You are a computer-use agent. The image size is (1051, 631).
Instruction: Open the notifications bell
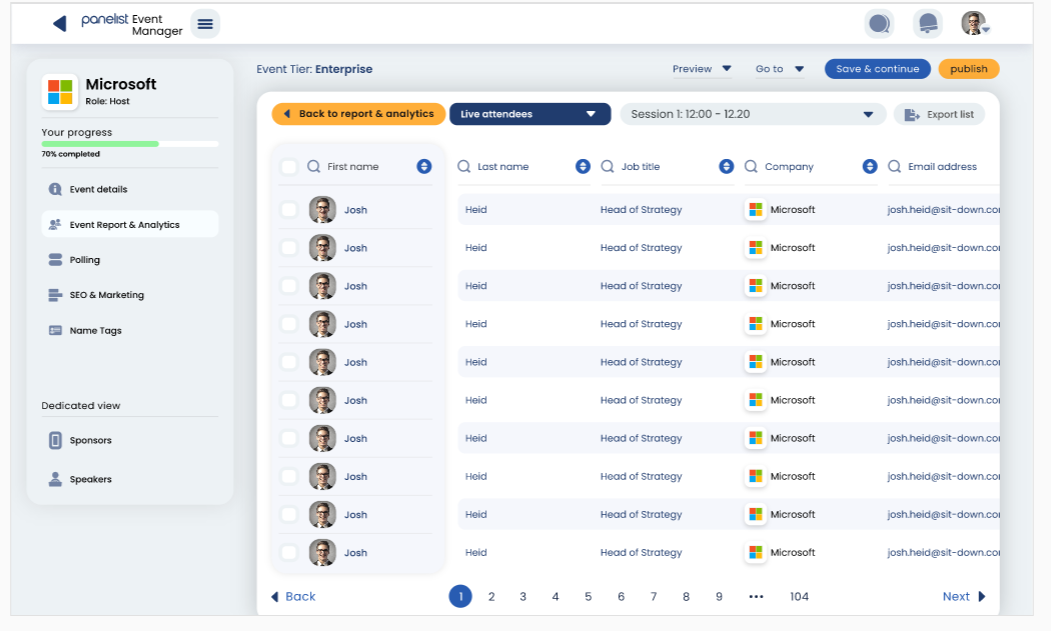(x=928, y=23)
